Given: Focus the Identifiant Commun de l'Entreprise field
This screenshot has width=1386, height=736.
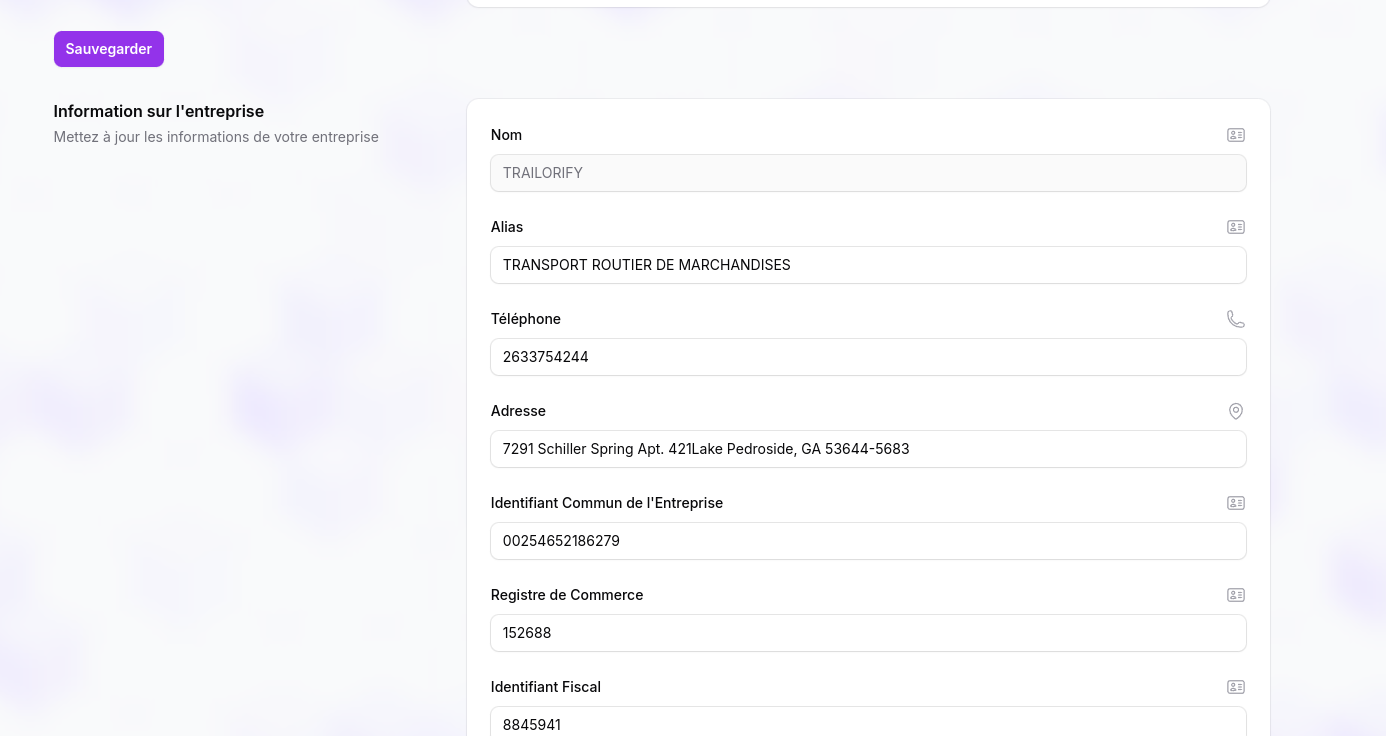Looking at the screenshot, I should tap(867, 541).
